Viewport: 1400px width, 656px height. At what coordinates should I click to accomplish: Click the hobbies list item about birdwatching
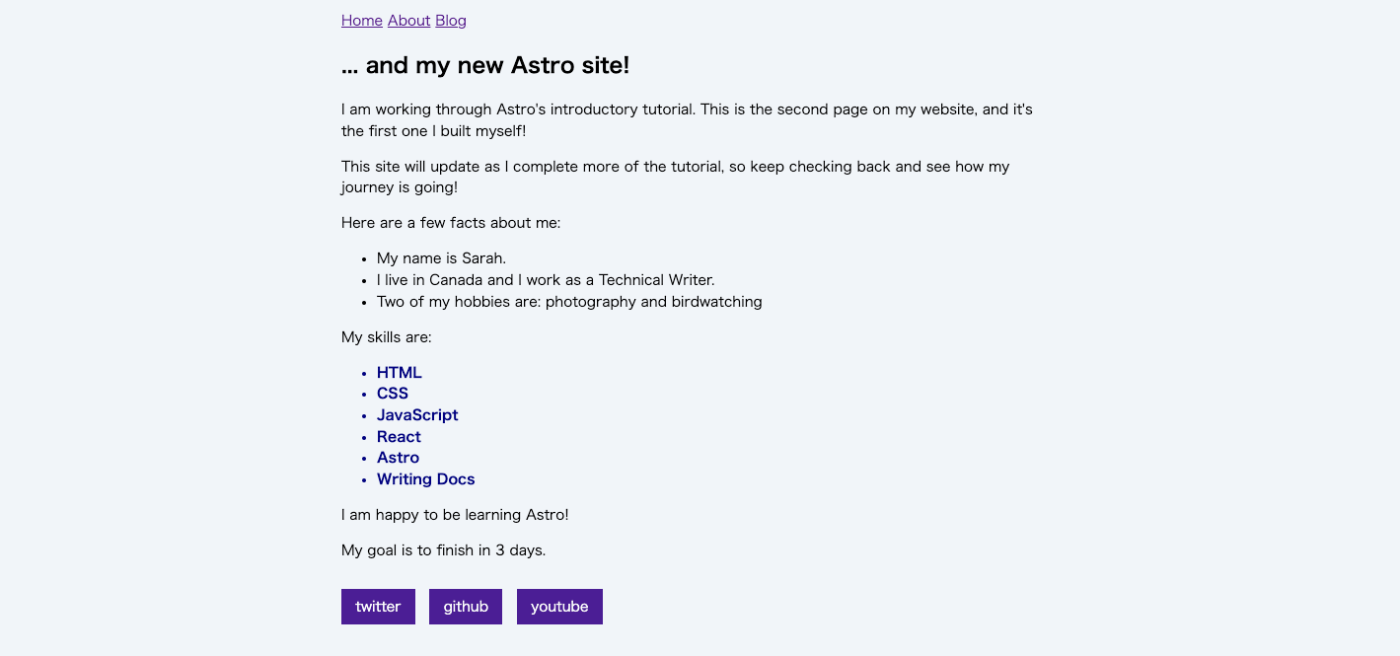pyautogui.click(x=569, y=301)
